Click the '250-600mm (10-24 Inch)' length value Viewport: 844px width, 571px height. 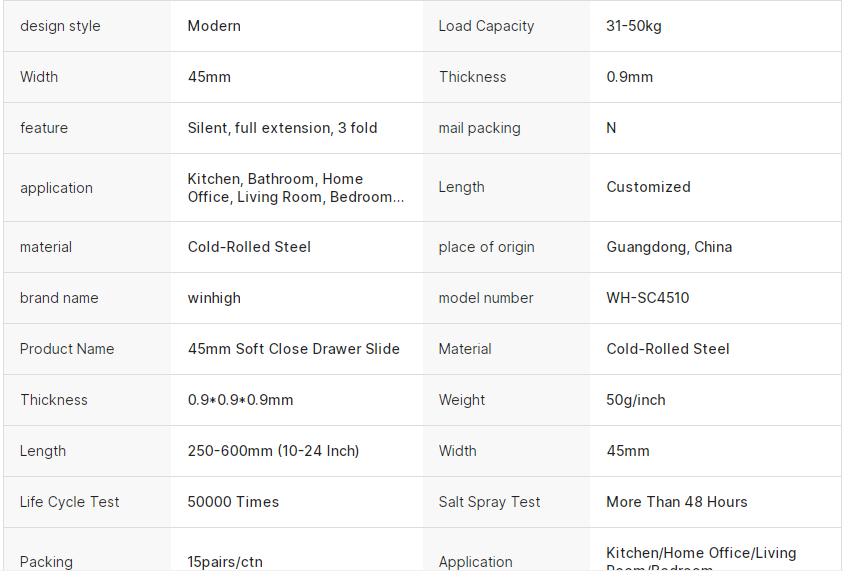pyautogui.click(x=273, y=451)
